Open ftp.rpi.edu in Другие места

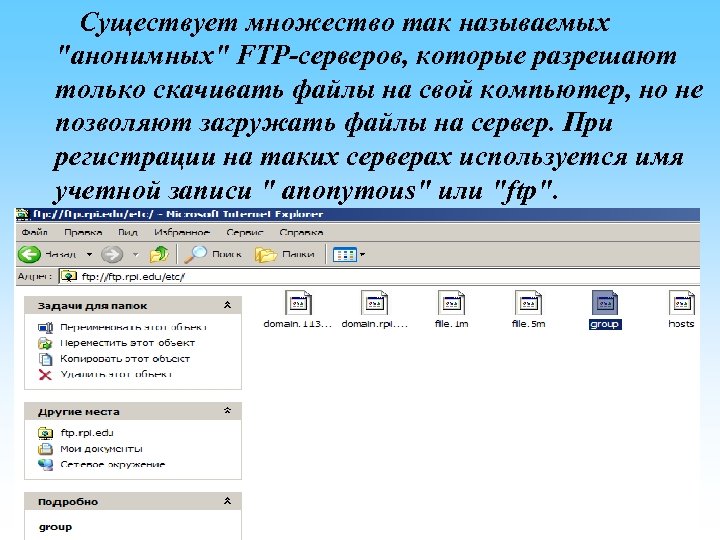(x=87, y=433)
